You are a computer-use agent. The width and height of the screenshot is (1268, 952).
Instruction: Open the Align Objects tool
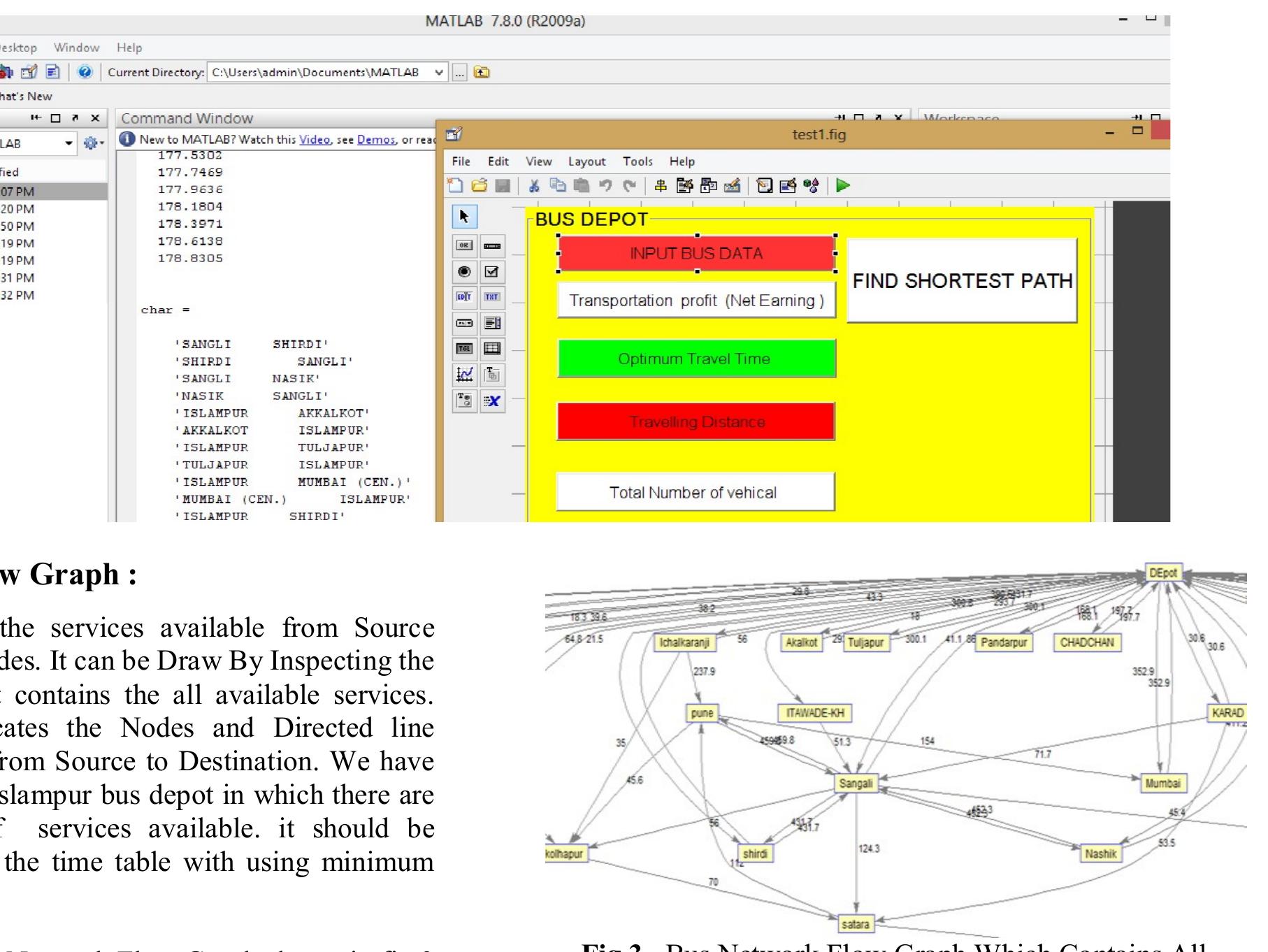(661, 187)
